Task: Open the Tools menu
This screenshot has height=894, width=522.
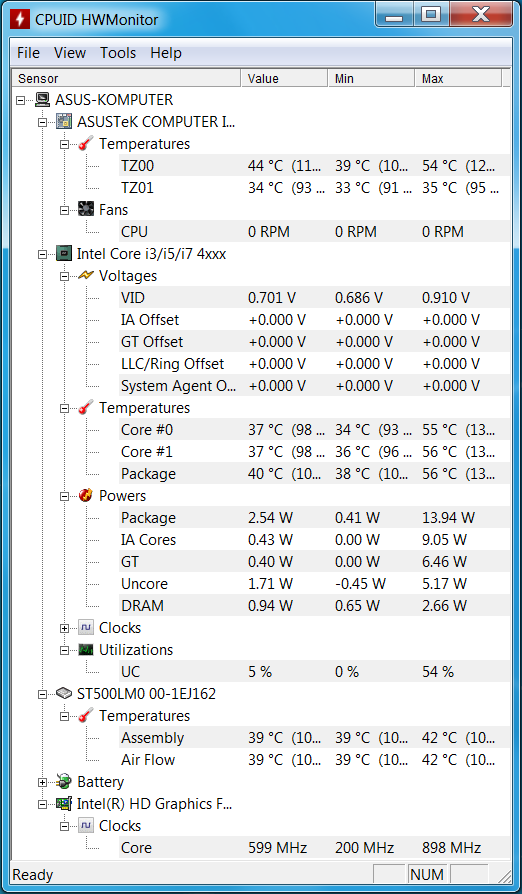Action: (x=118, y=53)
